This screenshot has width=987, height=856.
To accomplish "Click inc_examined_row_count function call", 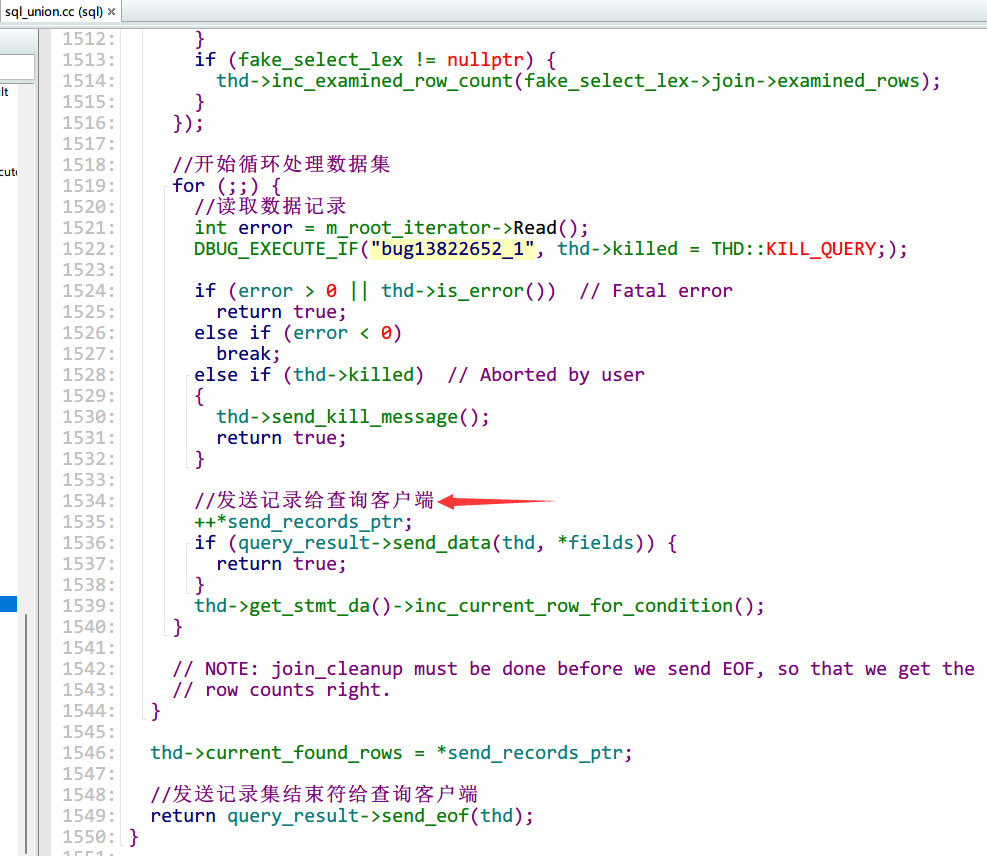I will [x=392, y=81].
